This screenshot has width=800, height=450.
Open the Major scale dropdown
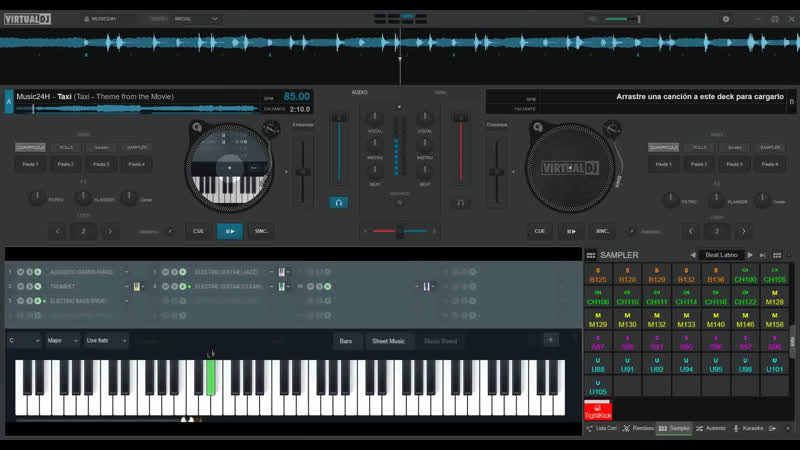coord(62,340)
